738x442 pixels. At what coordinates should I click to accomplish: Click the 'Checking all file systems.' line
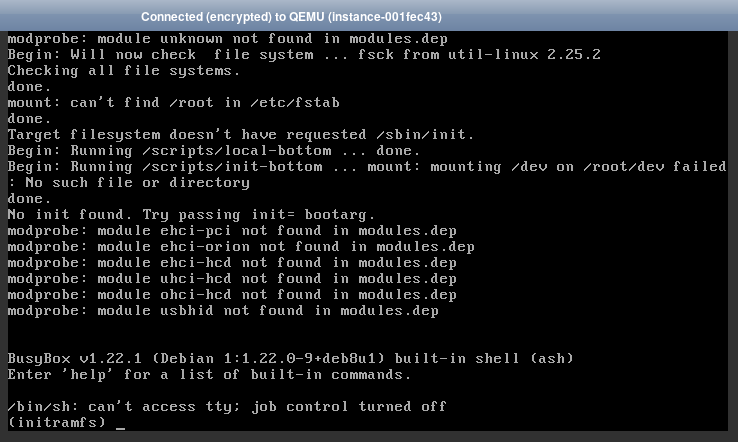coord(124,71)
